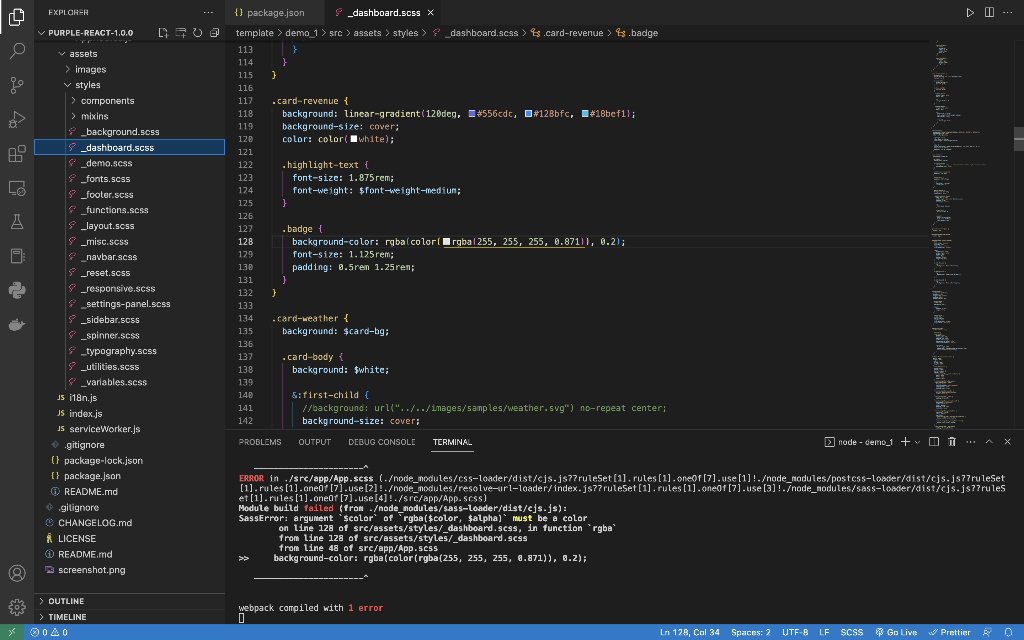
Task: Open notifications bell in status bar
Action: click(1008, 632)
